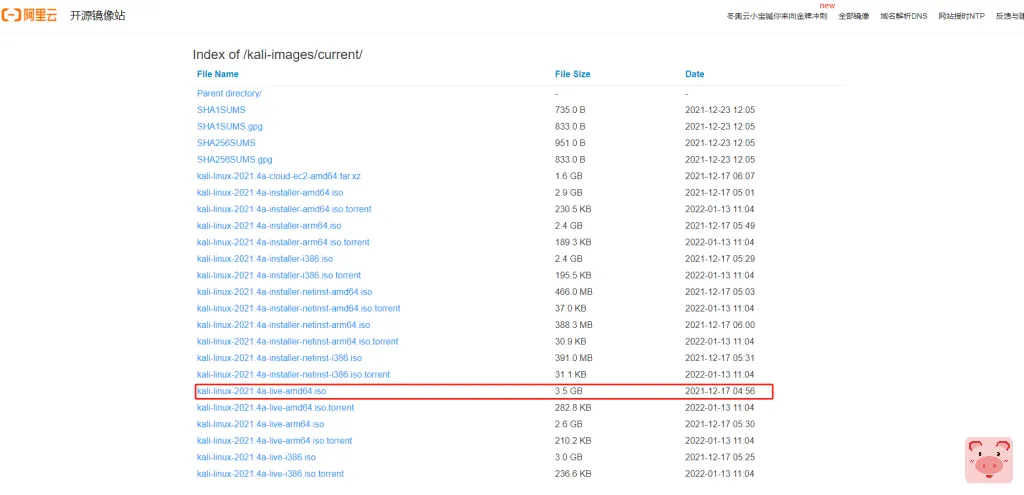Open the SHA1SUMS.gpg file link

229,126
